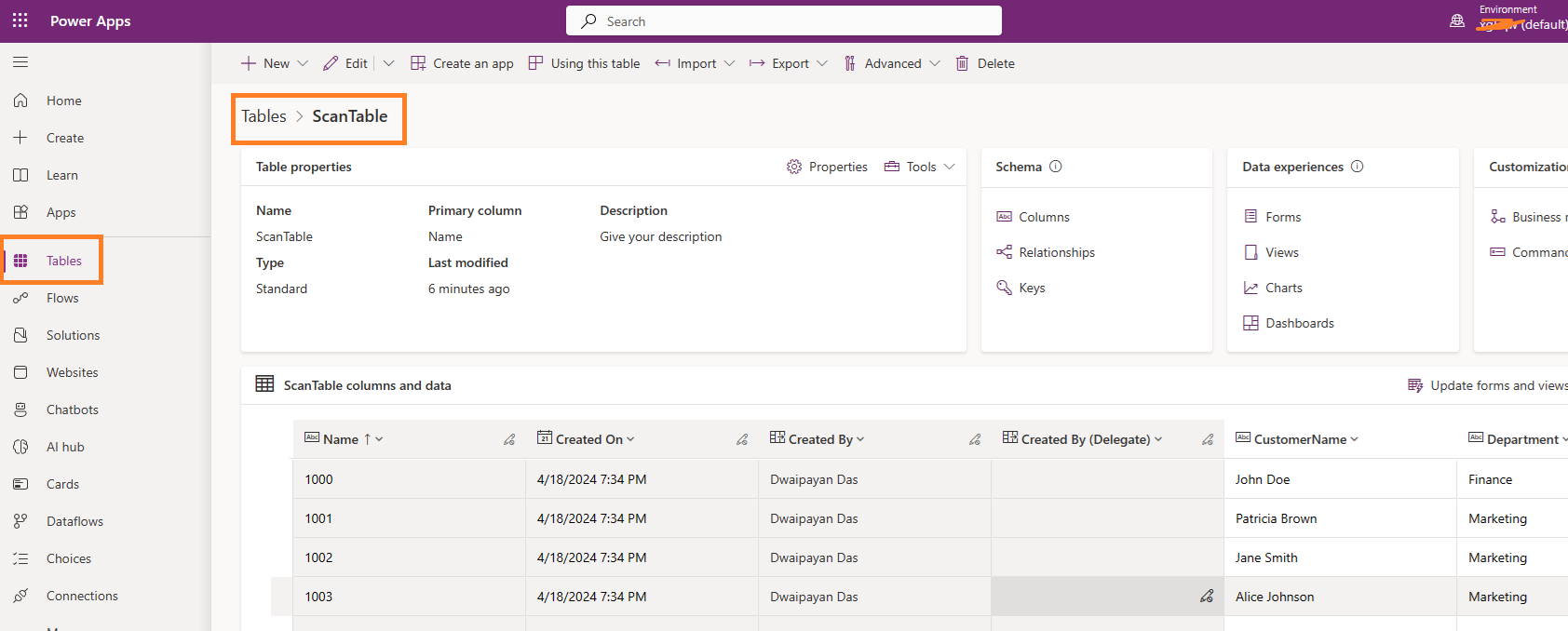This screenshot has width=1568, height=631.
Task: Select the row 1003 Name cell
Action: [x=409, y=597]
